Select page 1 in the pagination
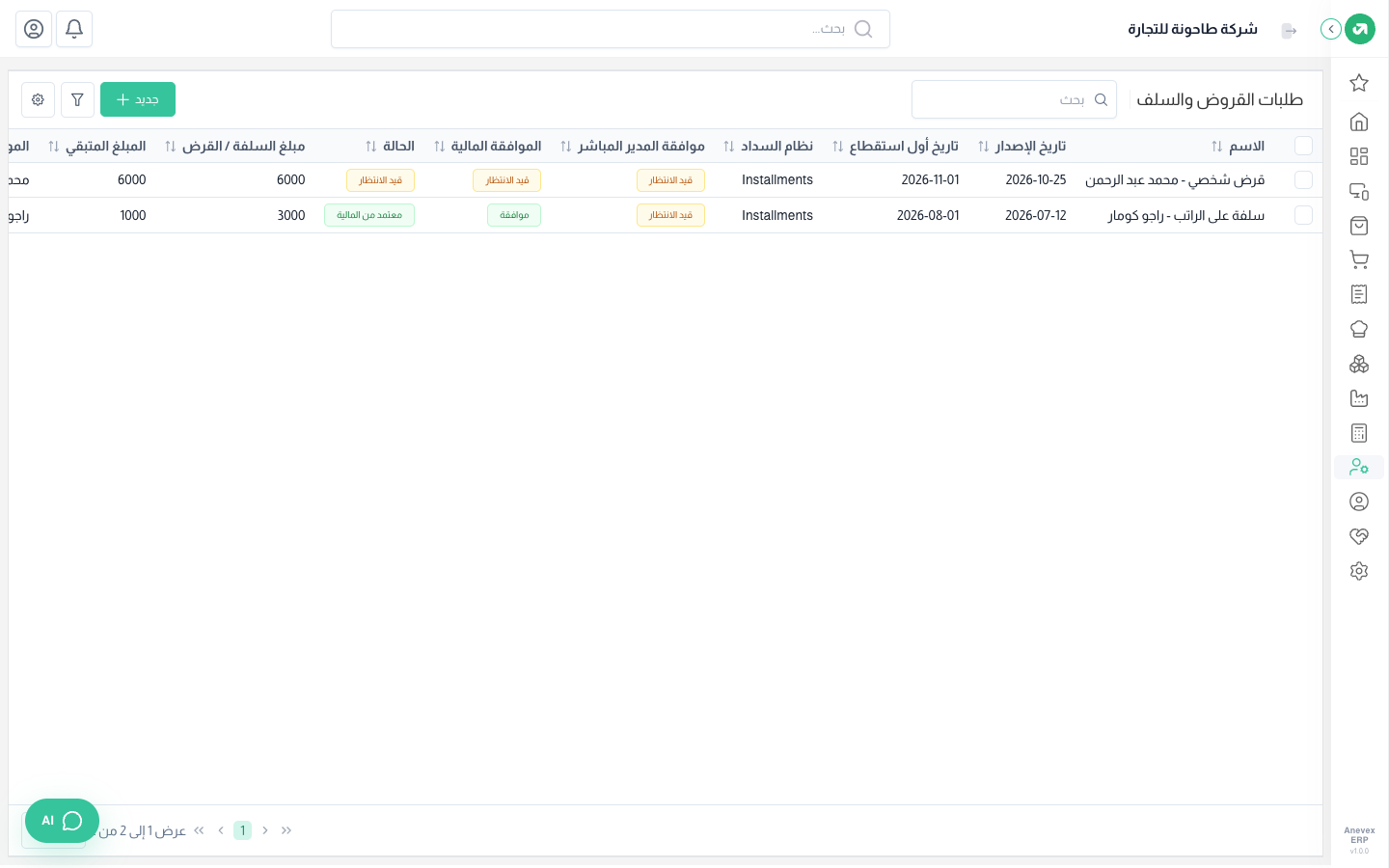1389x868 pixels. [x=243, y=830]
